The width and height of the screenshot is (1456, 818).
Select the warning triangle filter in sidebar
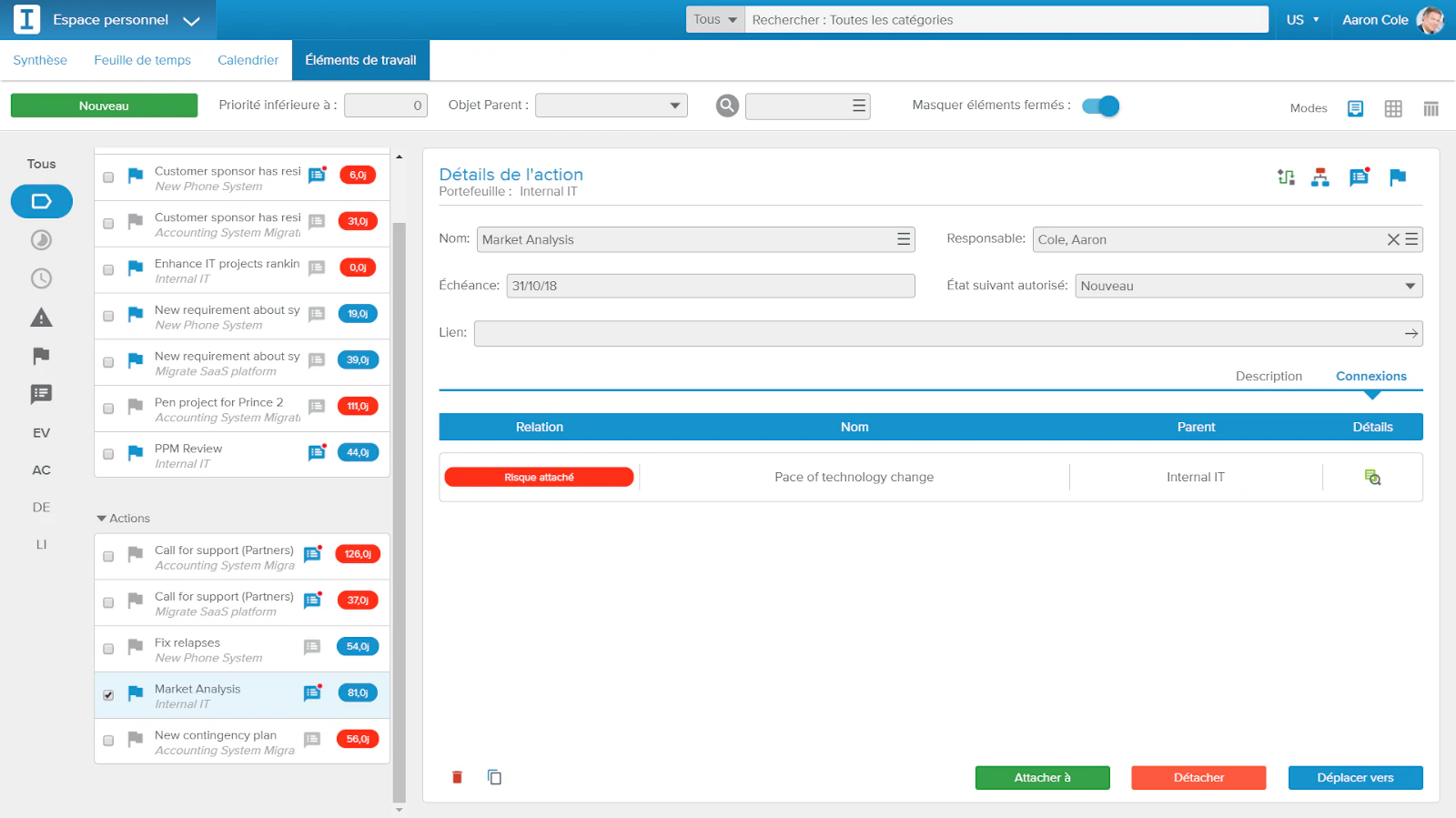(x=41, y=318)
